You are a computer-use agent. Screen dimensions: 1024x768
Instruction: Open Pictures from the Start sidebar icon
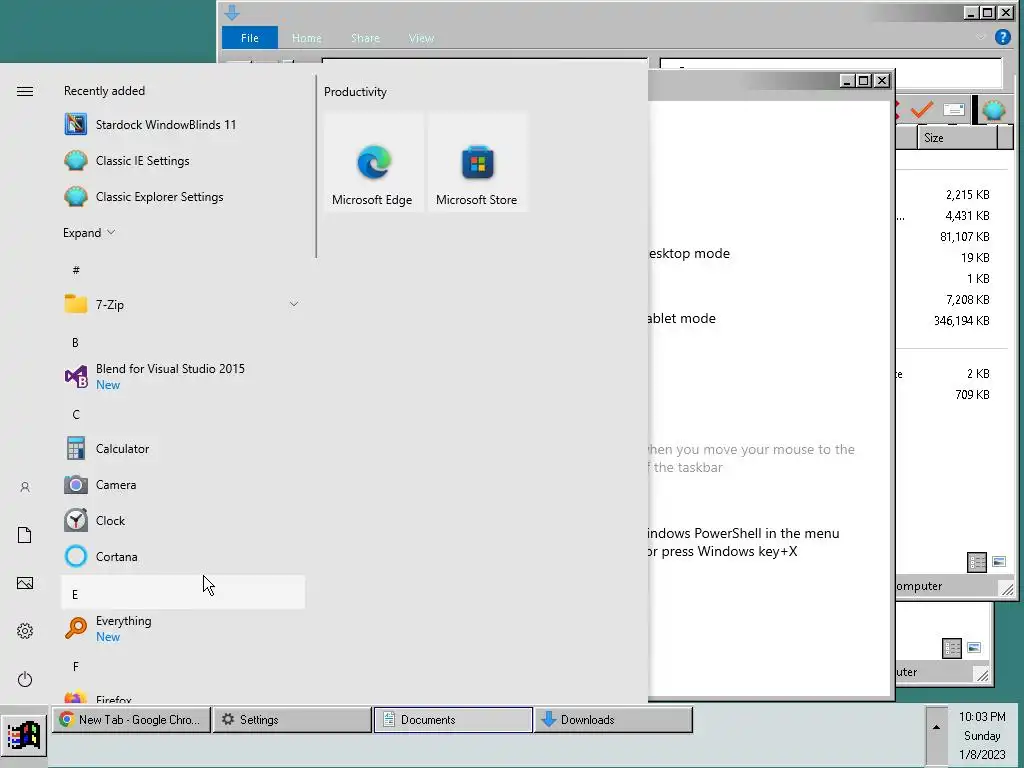pyautogui.click(x=25, y=583)
